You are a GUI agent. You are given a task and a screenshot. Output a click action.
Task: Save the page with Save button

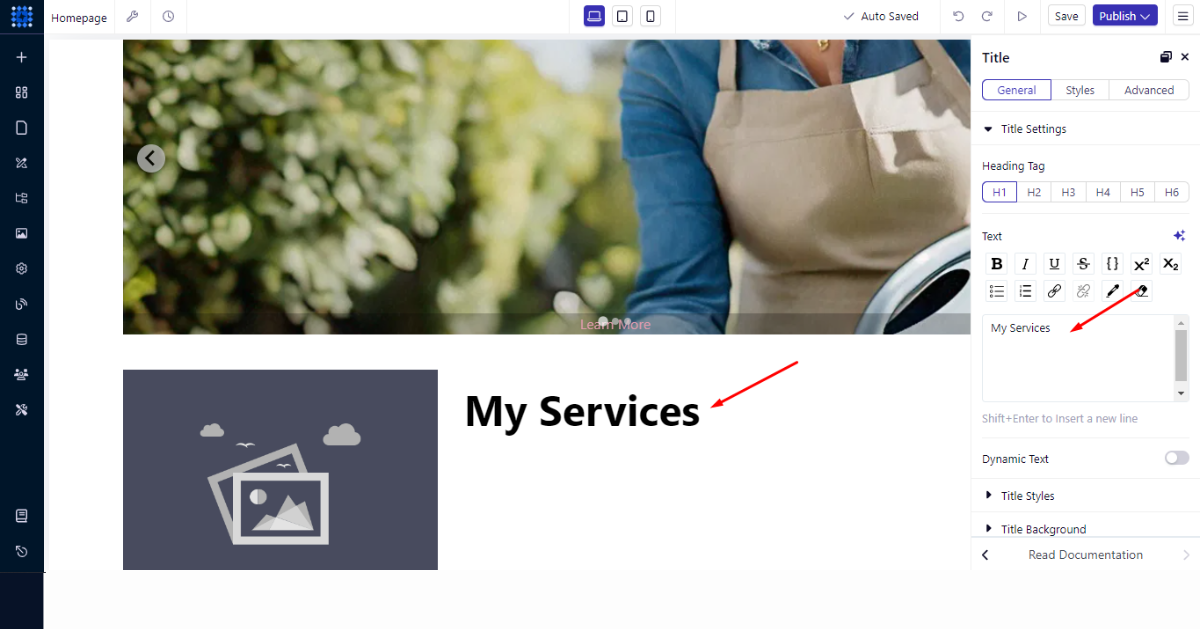(1067, 16)
